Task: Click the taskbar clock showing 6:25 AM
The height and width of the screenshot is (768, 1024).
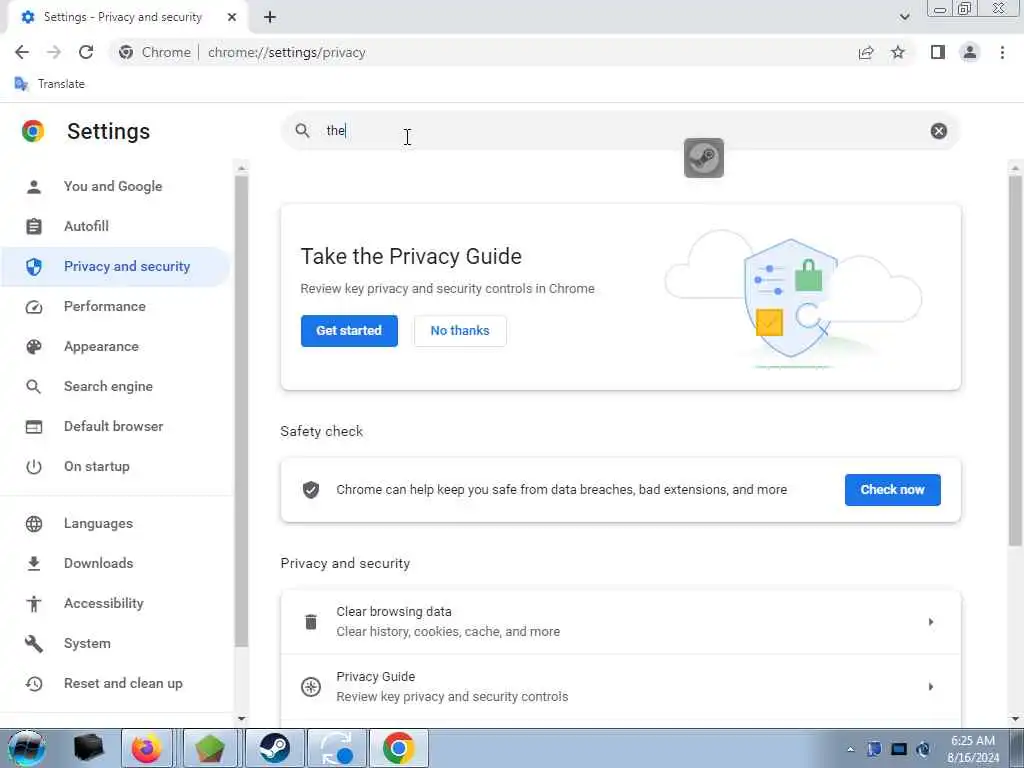Action: (x=972, y=749)
